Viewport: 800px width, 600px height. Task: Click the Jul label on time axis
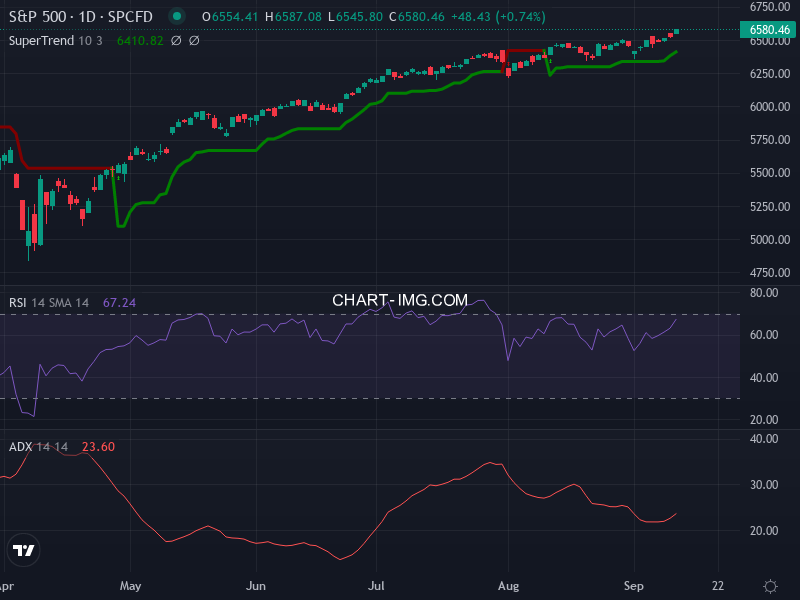[376, 586]
